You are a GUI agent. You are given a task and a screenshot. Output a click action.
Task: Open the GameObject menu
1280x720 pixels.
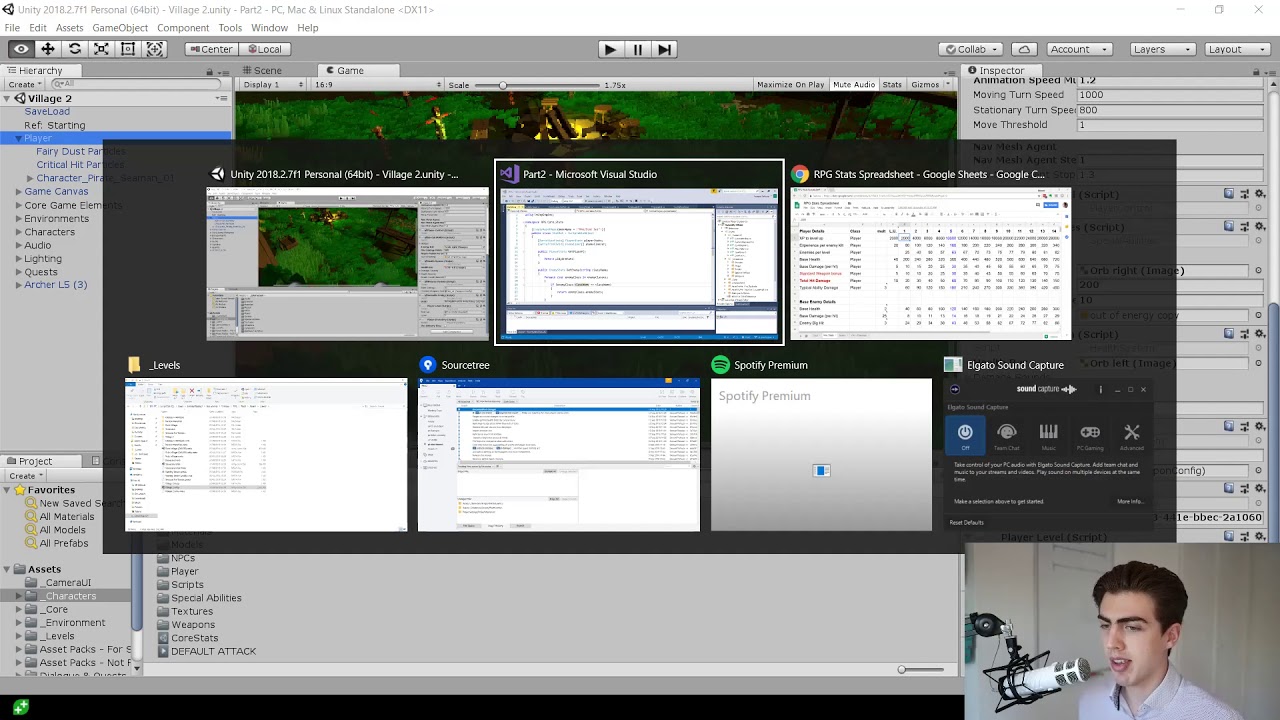[120, 28]
